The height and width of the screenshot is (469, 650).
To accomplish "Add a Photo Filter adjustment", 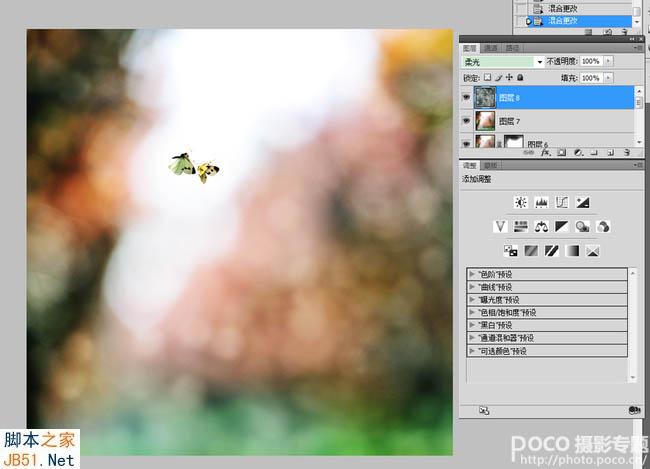I will coord(582,226).
